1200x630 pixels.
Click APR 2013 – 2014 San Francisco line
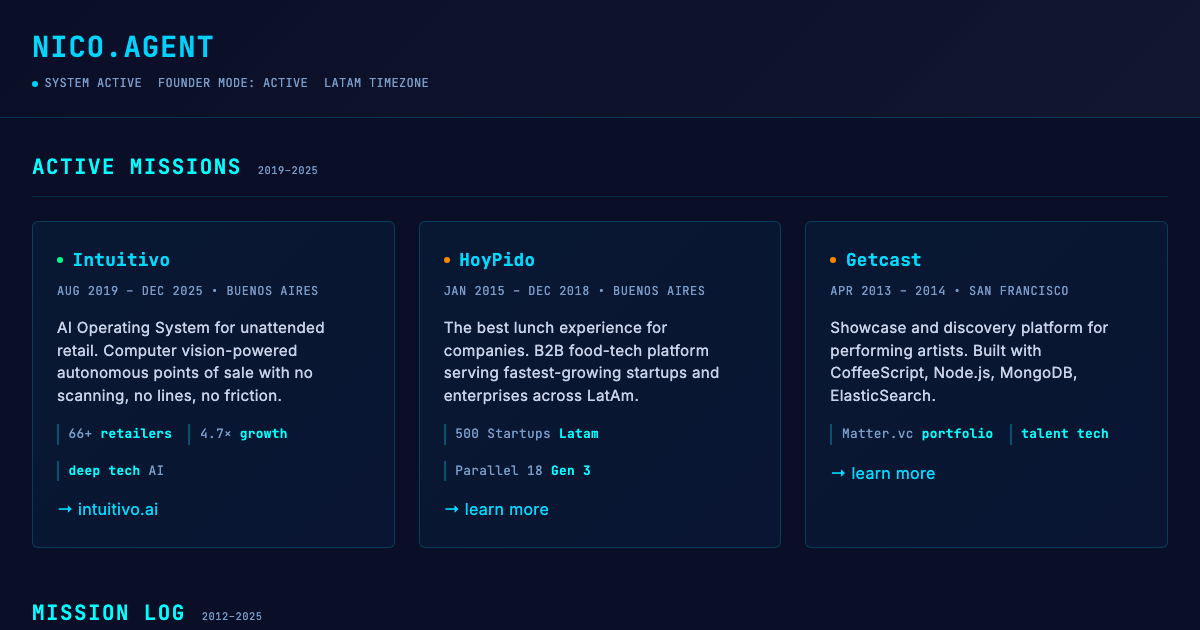(x=949, y=291)
